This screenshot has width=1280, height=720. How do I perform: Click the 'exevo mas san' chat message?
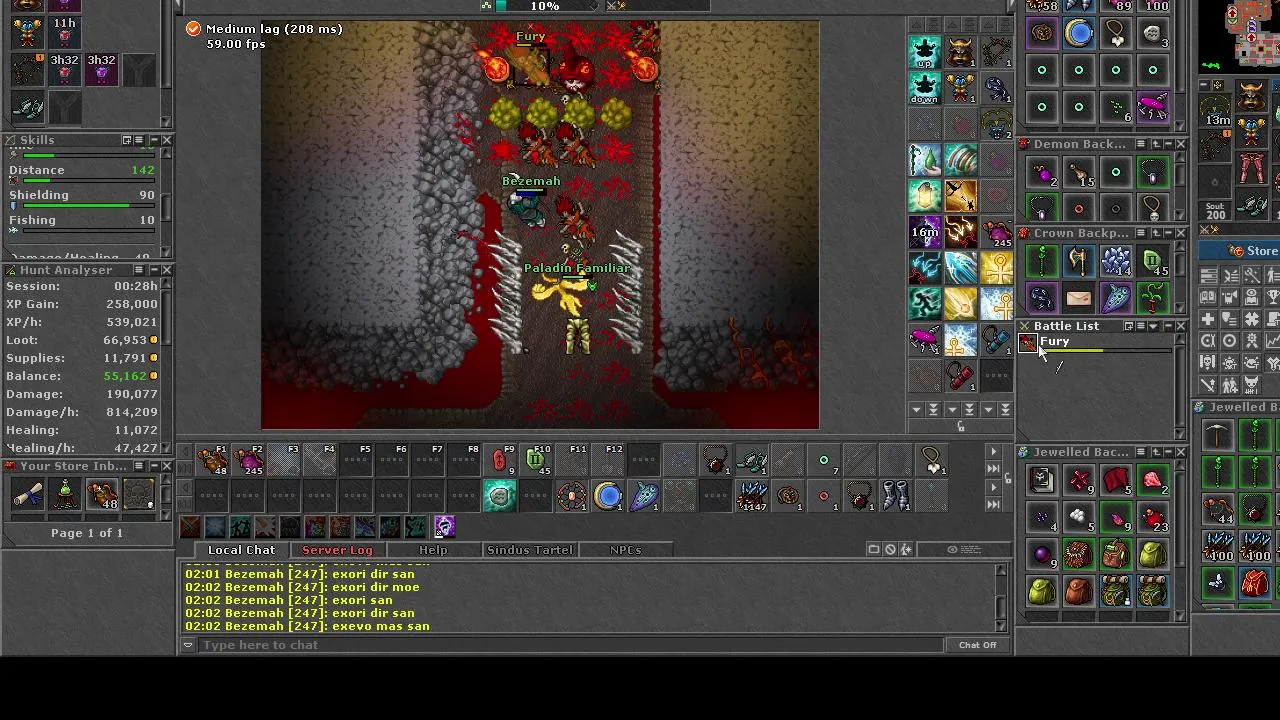tap(307, 626)
